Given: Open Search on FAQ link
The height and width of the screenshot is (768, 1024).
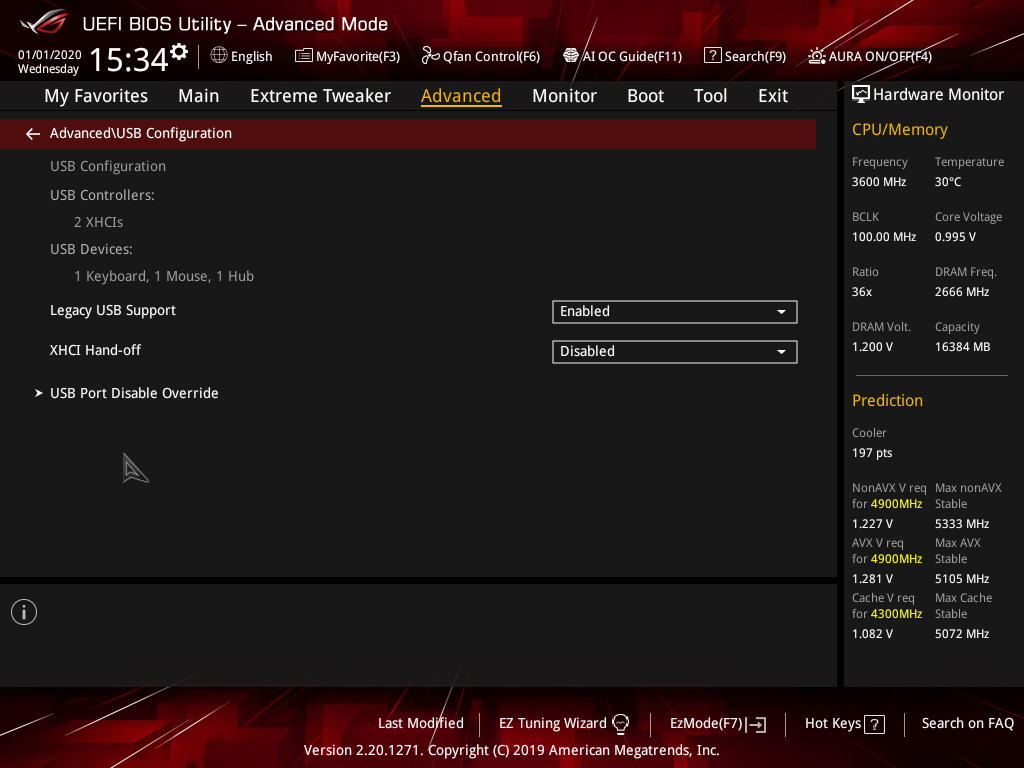Looking at the screenshot, I should [x=967, y=724].
